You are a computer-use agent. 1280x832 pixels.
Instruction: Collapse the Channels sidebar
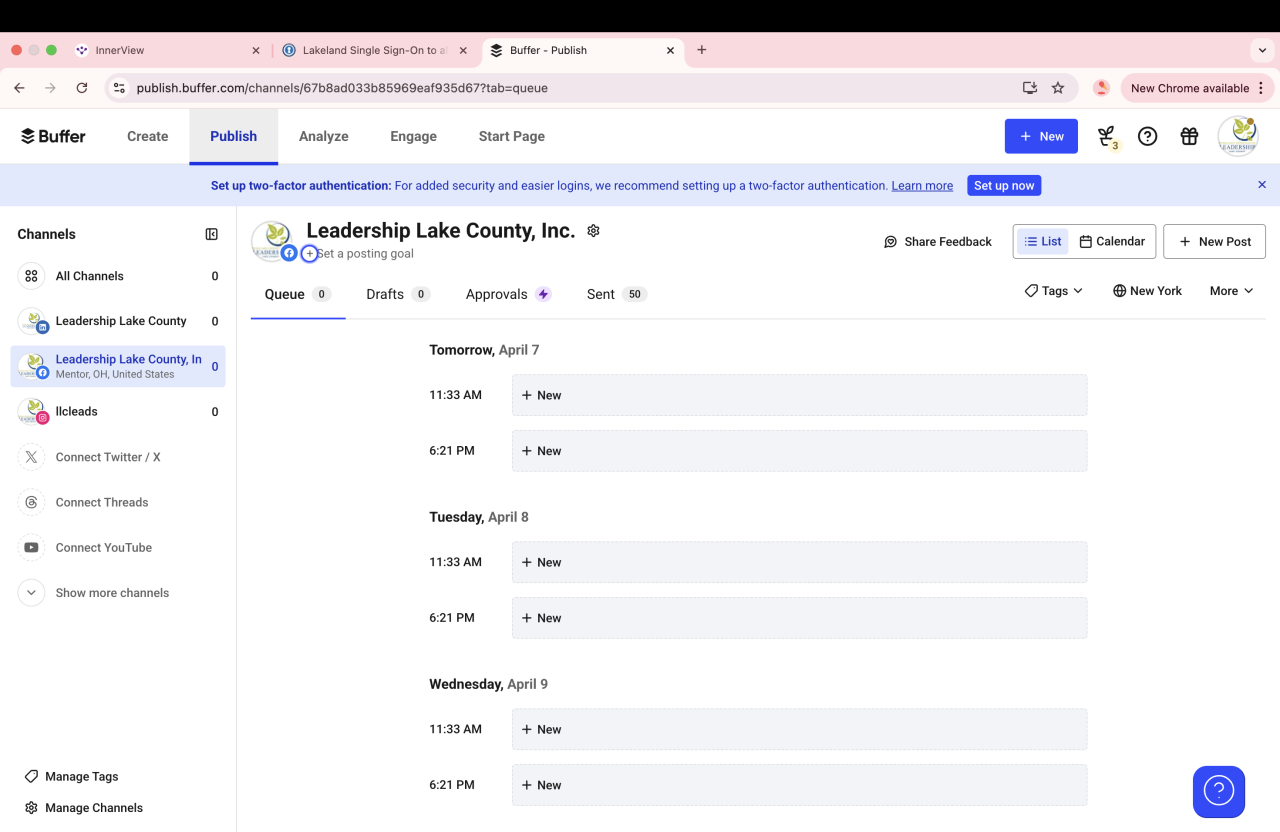[212, 234]
